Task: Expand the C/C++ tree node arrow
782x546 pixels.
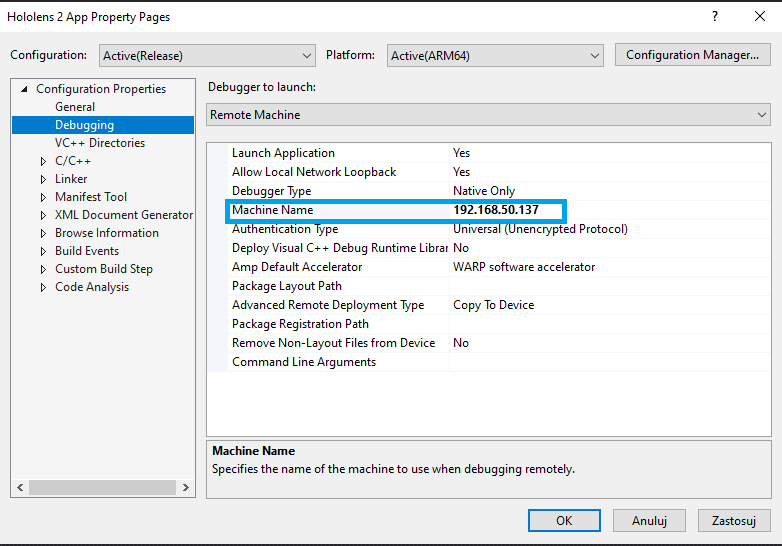Action: [x=43, y=161]
